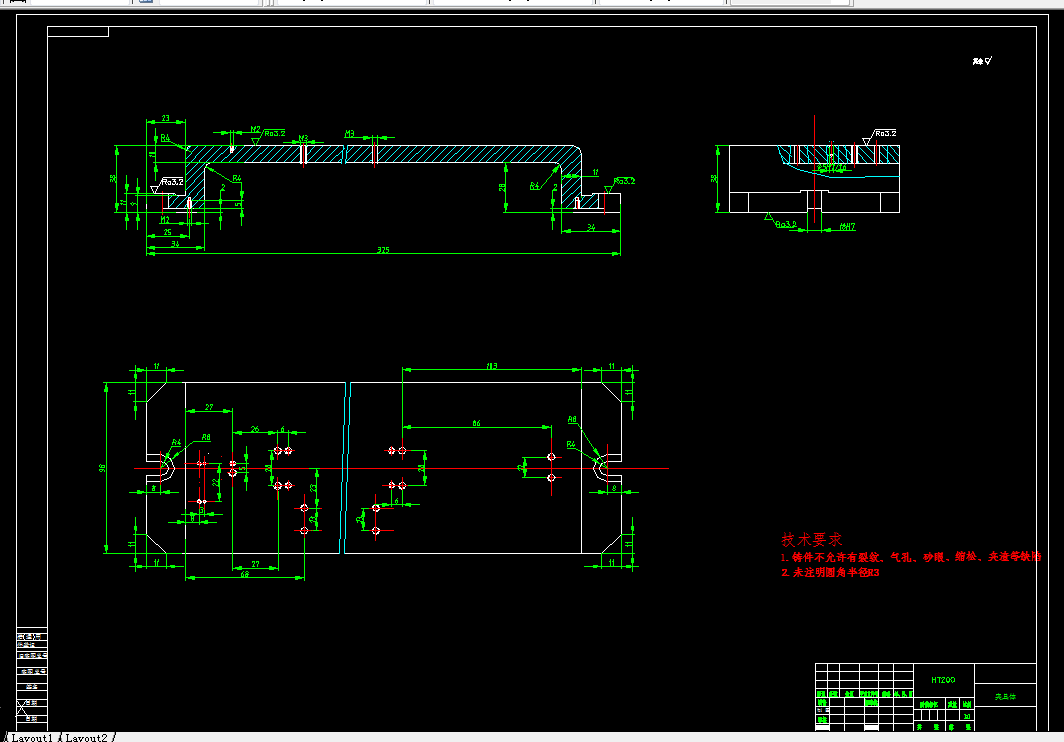Click the HT200 material cell in title block

click(x=943, y=680)
